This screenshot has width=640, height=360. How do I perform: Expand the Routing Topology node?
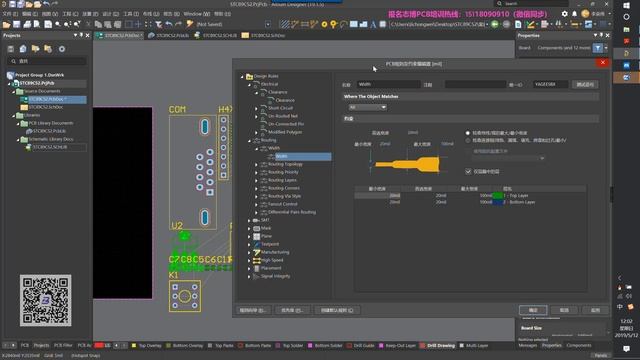click(x=257, y=164)
